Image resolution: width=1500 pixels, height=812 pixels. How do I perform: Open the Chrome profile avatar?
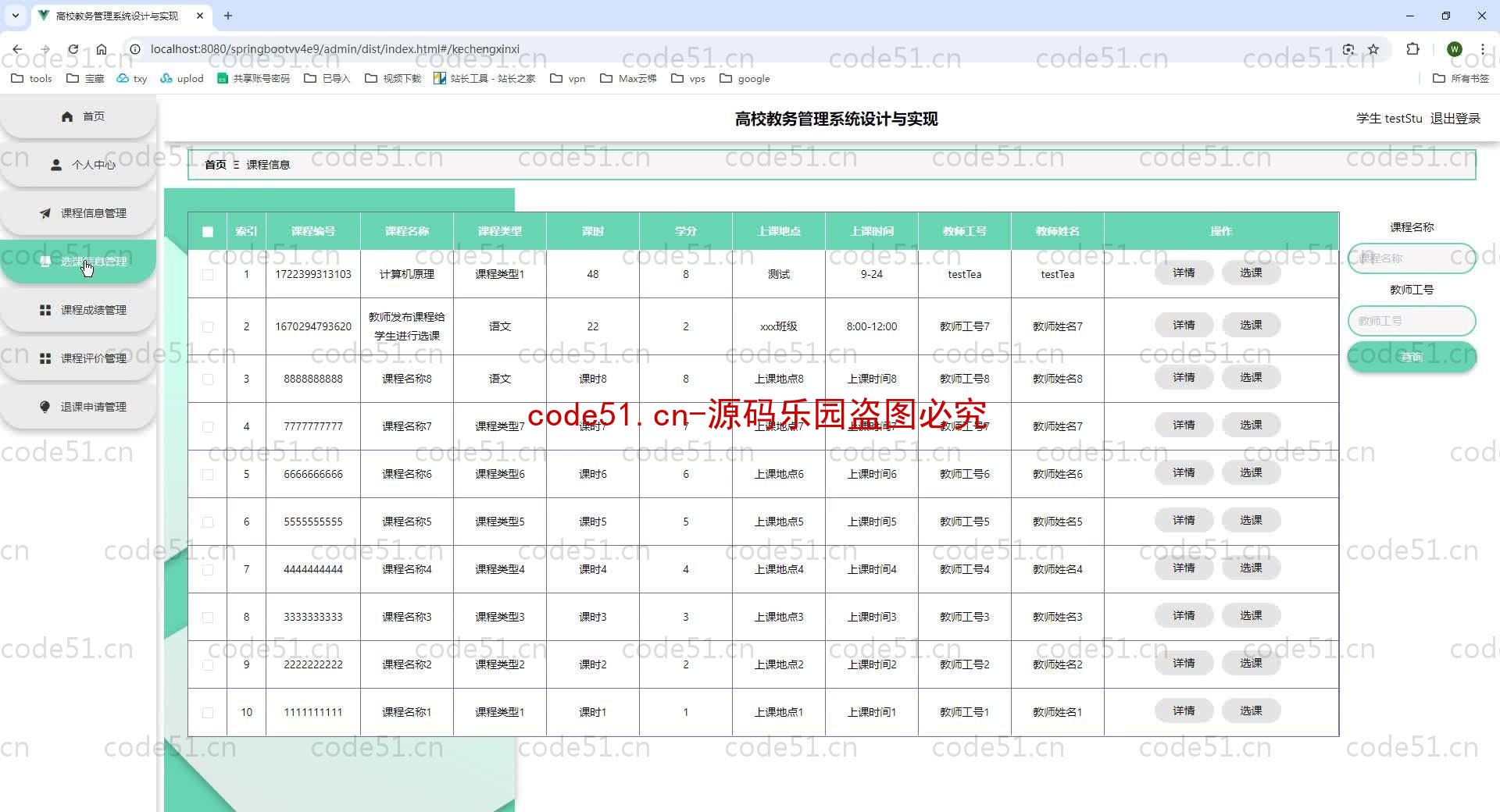1454,49
